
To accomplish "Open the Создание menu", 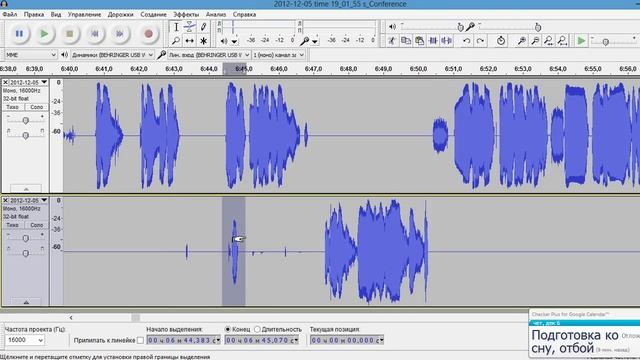I will 153,14.
